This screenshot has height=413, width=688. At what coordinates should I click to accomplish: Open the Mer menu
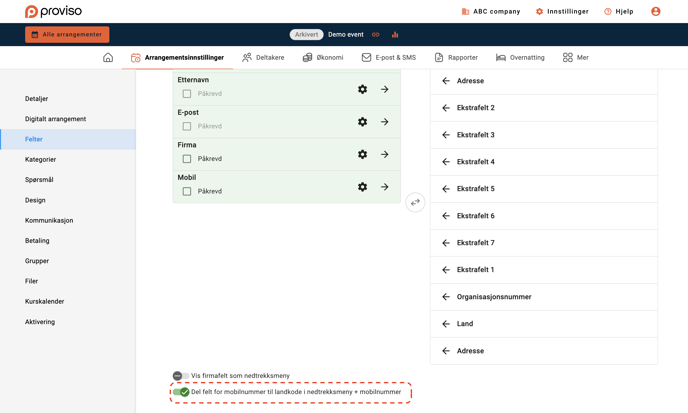point(575,58)
